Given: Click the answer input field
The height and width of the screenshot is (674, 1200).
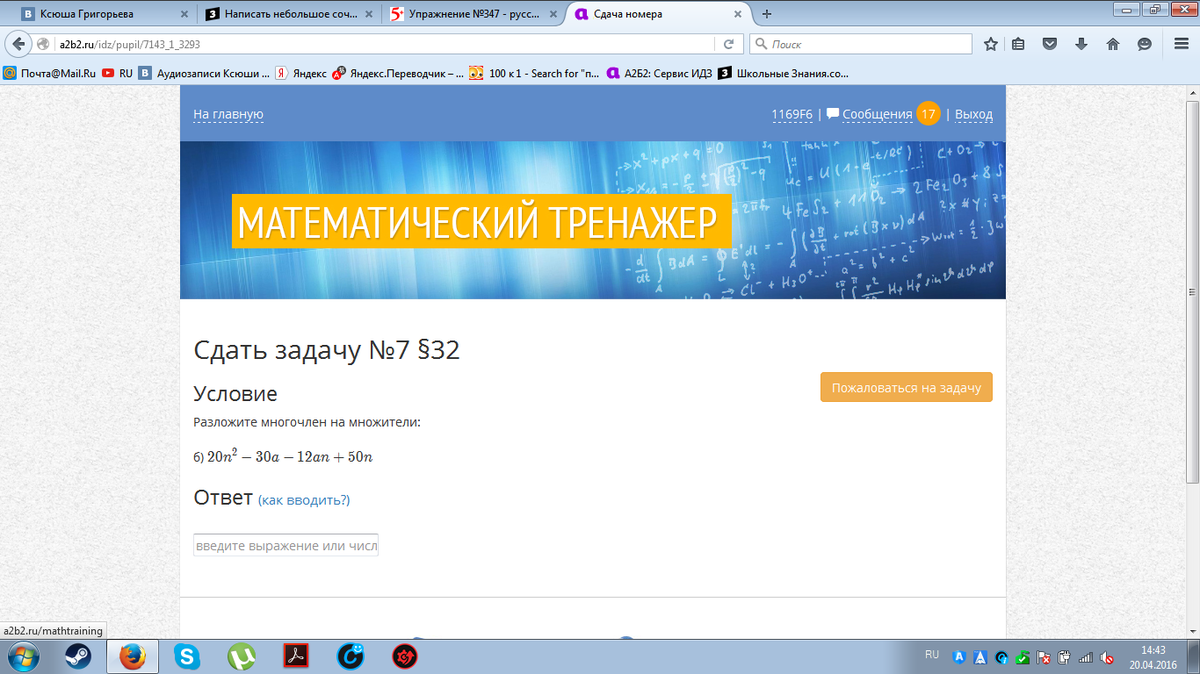Looking at the screenshot, I should (x=286, y=546).
